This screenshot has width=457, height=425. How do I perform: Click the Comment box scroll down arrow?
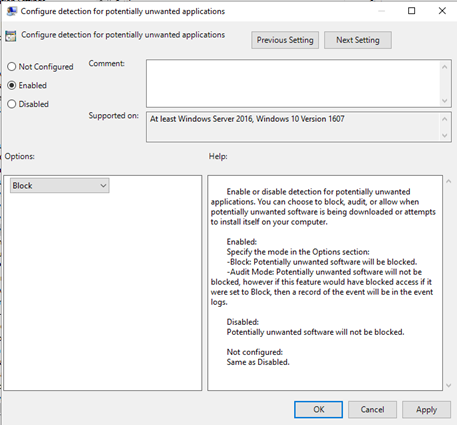coord(444,101)
